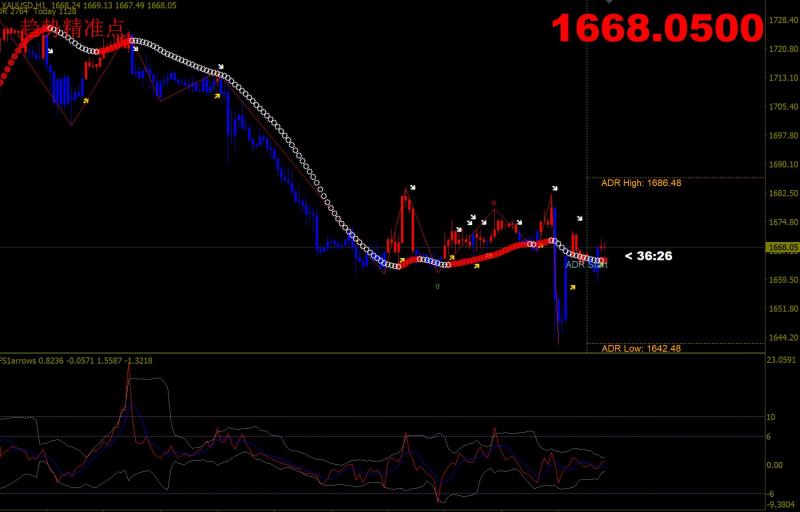Click the white arrow where the steep downtrend starts

[221, 67]
